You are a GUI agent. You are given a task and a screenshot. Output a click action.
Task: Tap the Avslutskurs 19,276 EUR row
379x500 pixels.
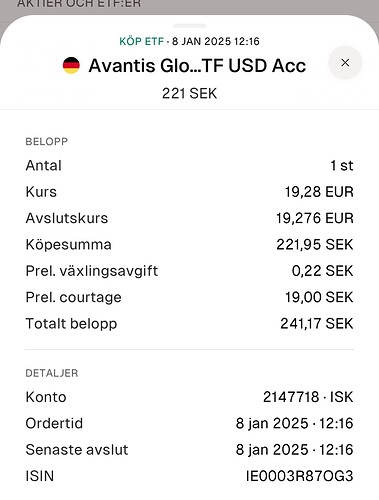[189, 218]
